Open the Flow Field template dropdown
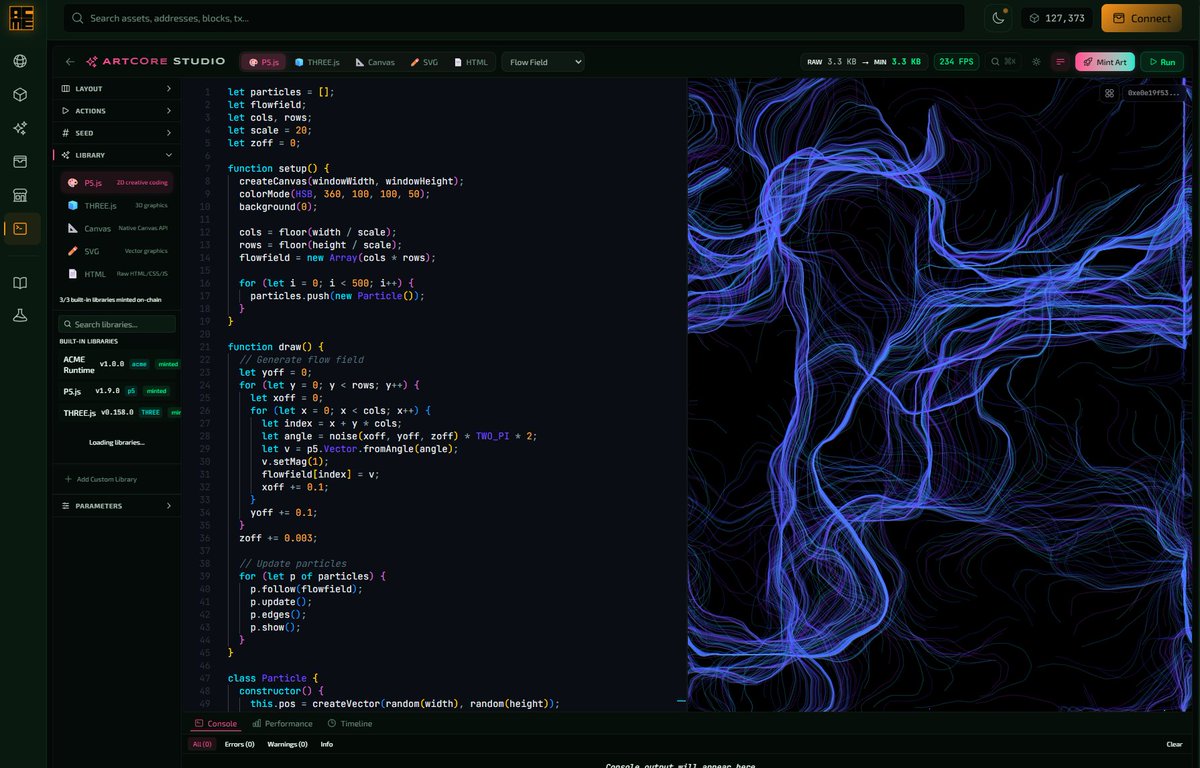 (x=543, y=62)
